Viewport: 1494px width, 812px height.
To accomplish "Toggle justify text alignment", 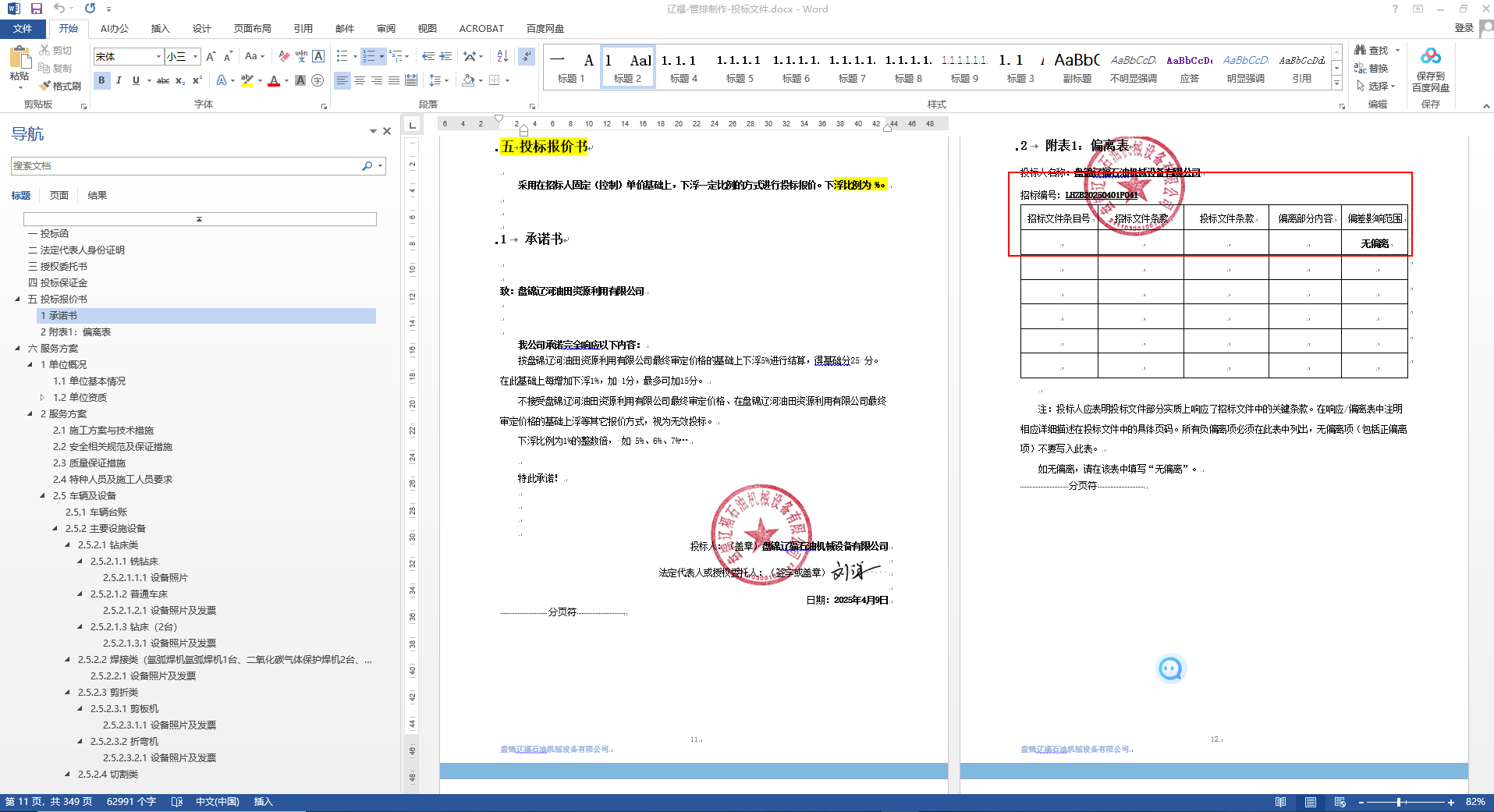I will [x=394, y=80].
